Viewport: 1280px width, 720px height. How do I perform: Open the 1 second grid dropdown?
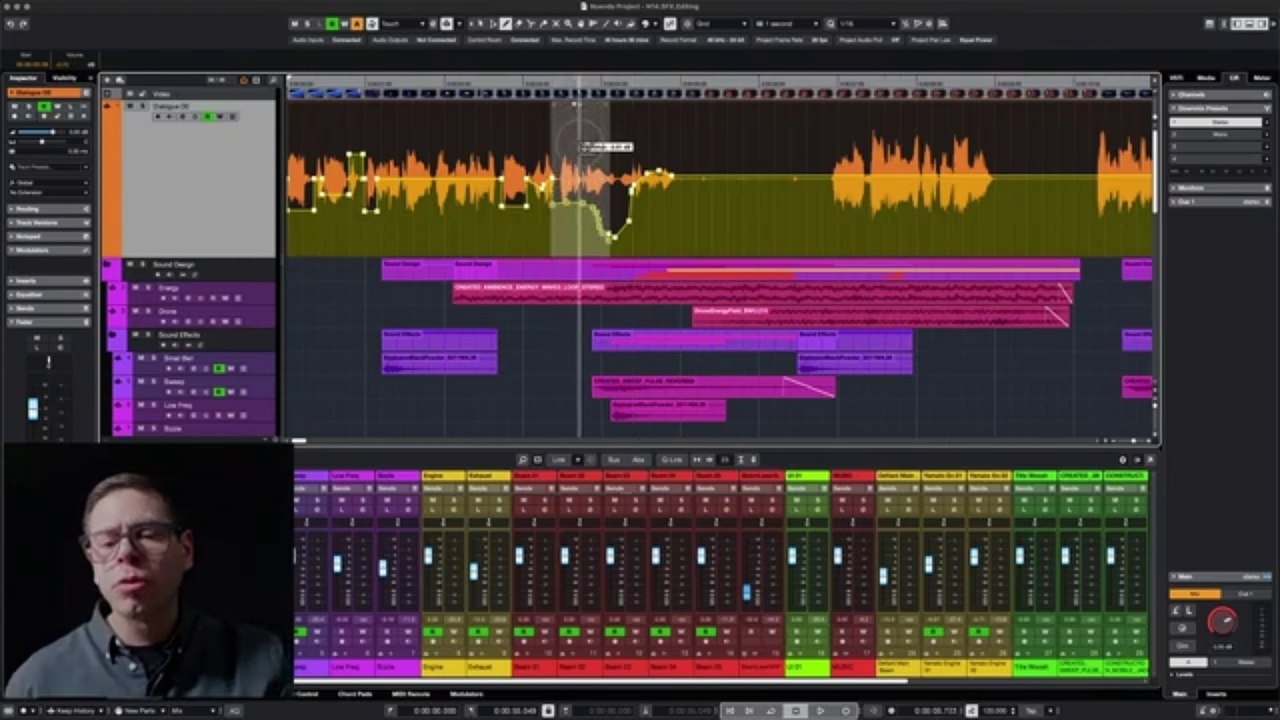785,23
